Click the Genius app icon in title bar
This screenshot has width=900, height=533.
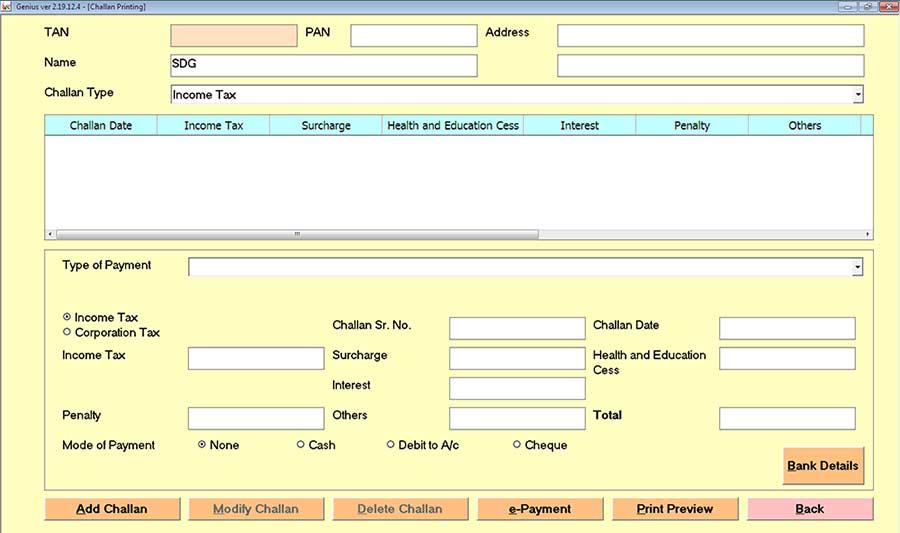click(x=6, y=6)
